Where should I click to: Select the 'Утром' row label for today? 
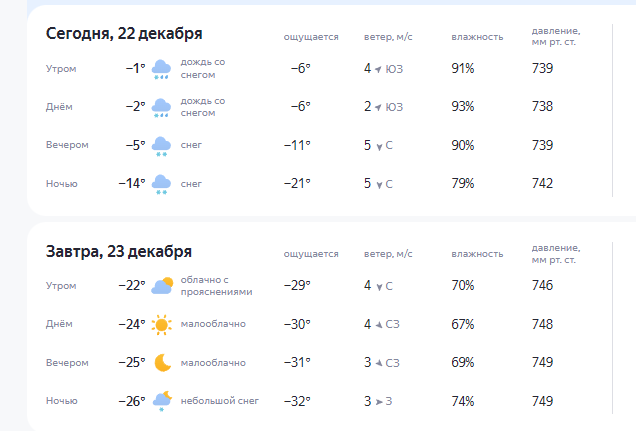pos(60,69)
